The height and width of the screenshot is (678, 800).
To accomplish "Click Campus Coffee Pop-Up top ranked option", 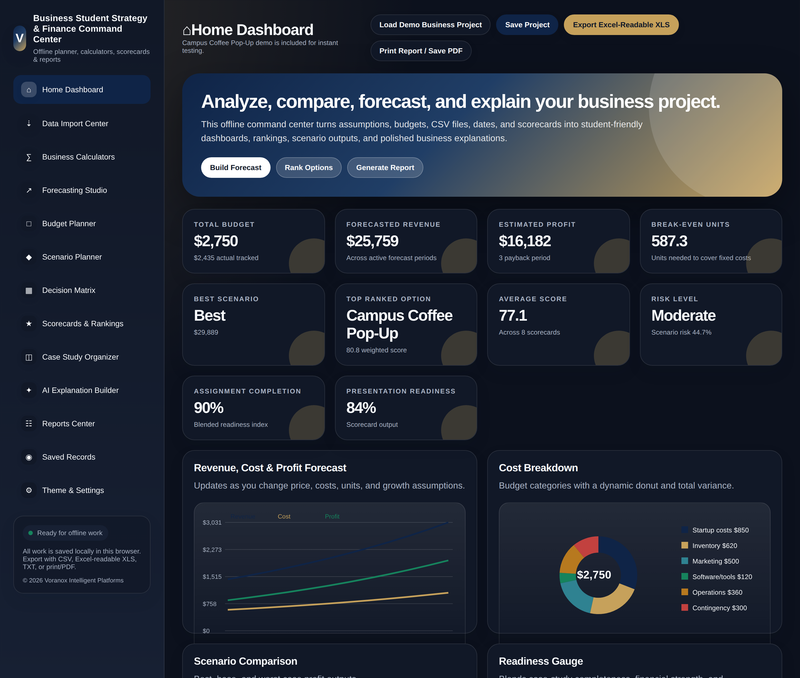I will click(399, 324).
